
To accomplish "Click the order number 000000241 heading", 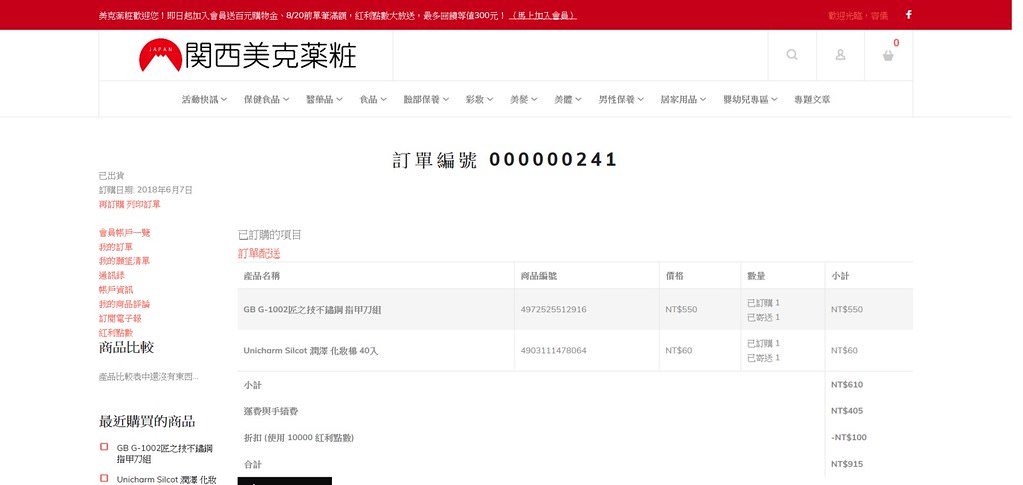I will 504,159.
